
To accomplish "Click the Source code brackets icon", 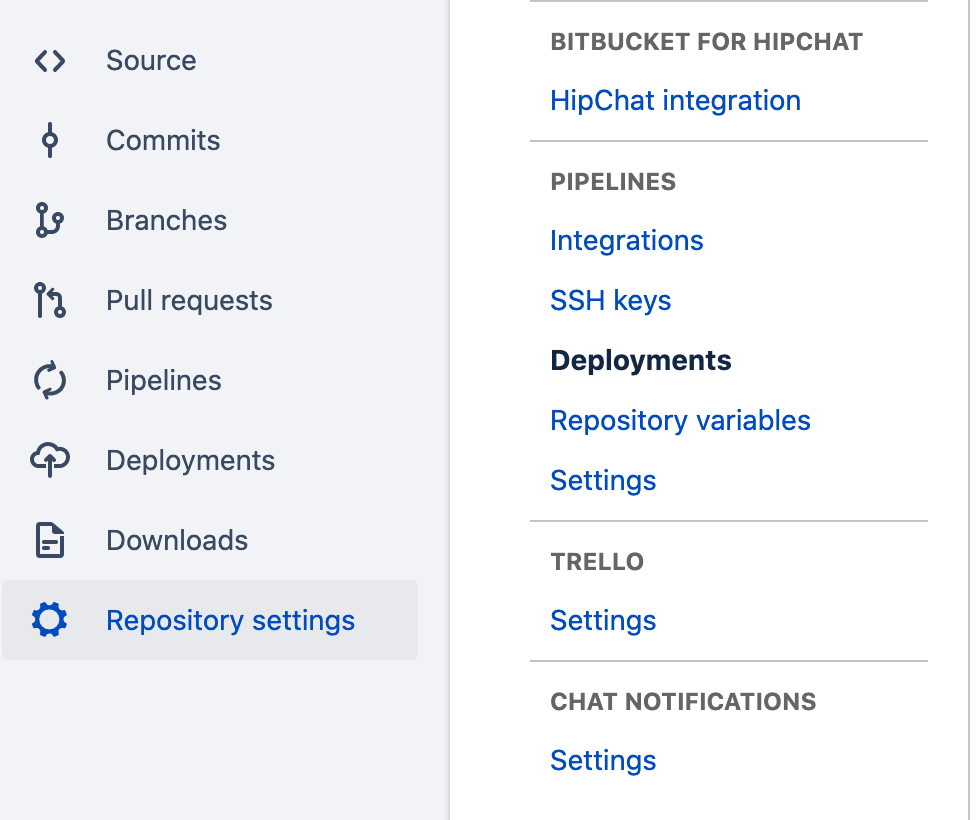I will tap(49, 60).
